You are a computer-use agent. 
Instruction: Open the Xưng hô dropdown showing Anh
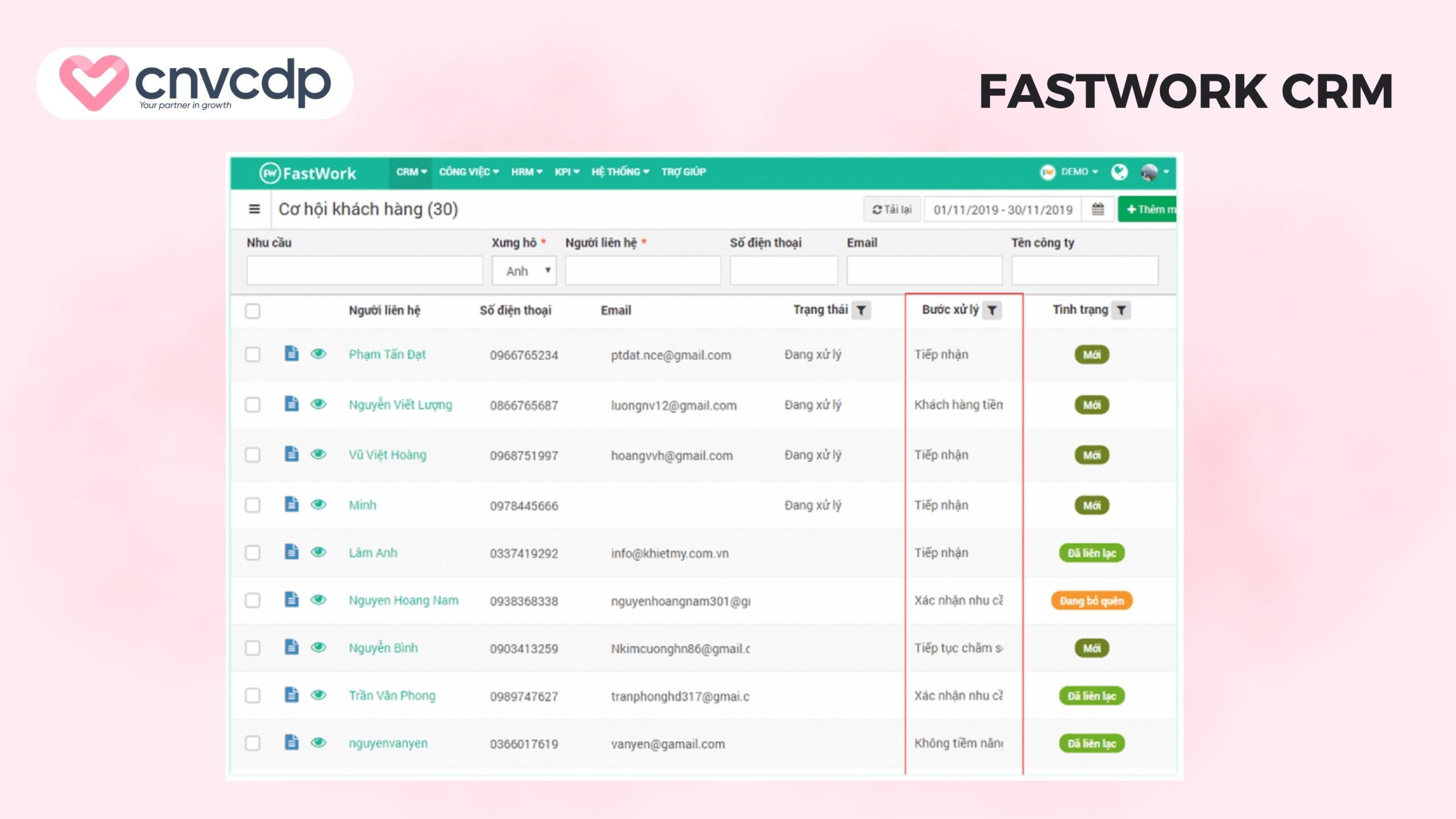[523, 270]
